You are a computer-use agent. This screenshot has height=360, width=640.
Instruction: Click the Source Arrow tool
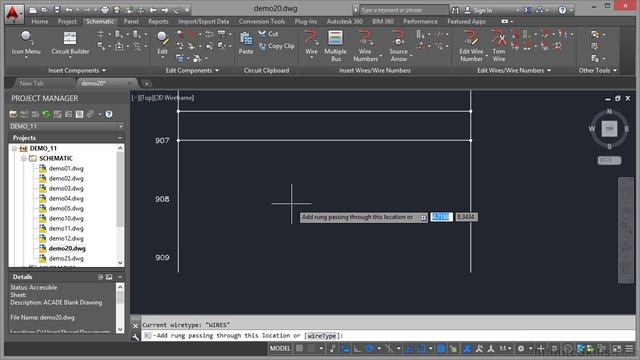point(398,46)
